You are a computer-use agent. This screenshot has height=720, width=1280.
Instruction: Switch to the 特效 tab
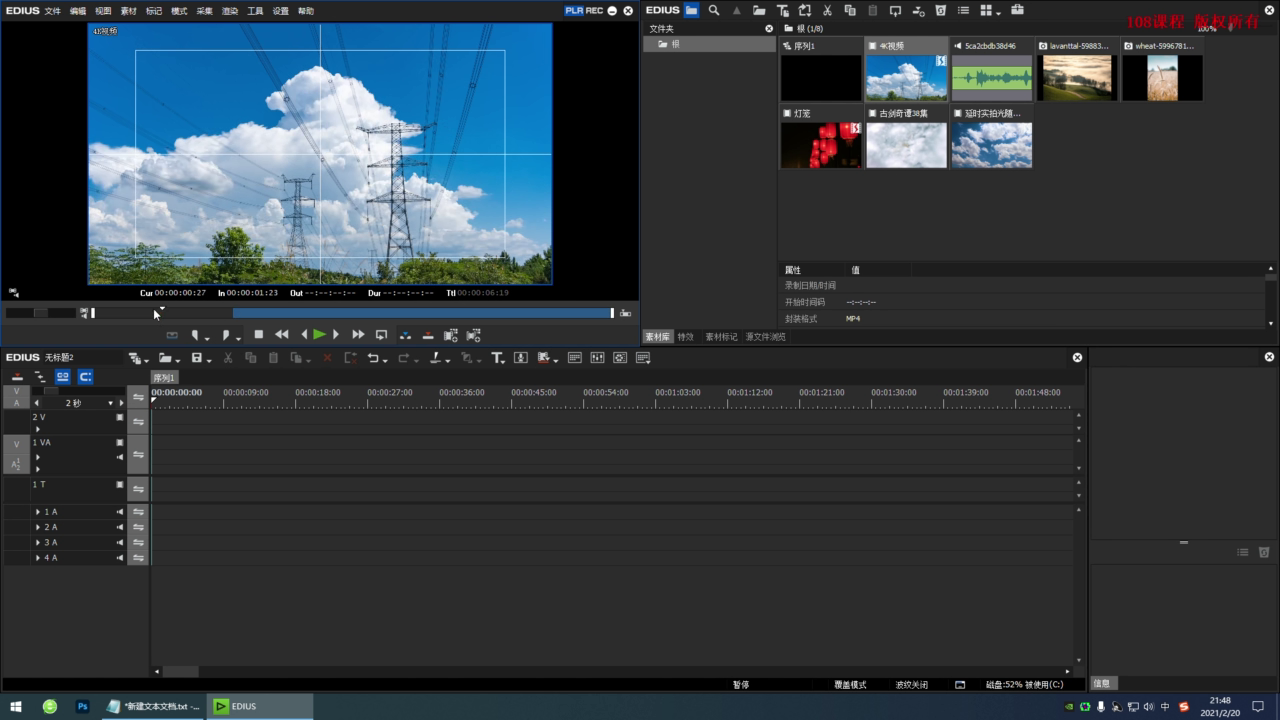pos(686,337)
